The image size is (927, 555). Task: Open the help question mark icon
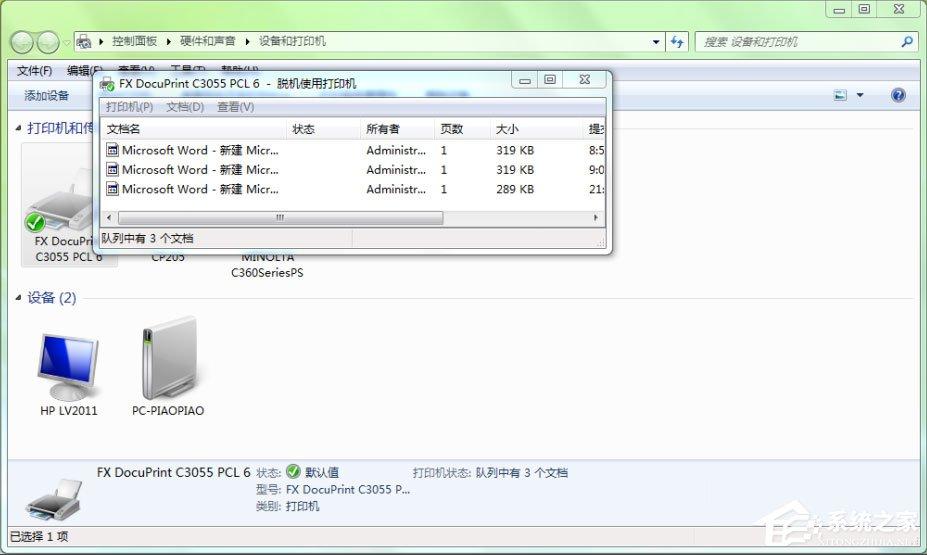pos(898,95)
